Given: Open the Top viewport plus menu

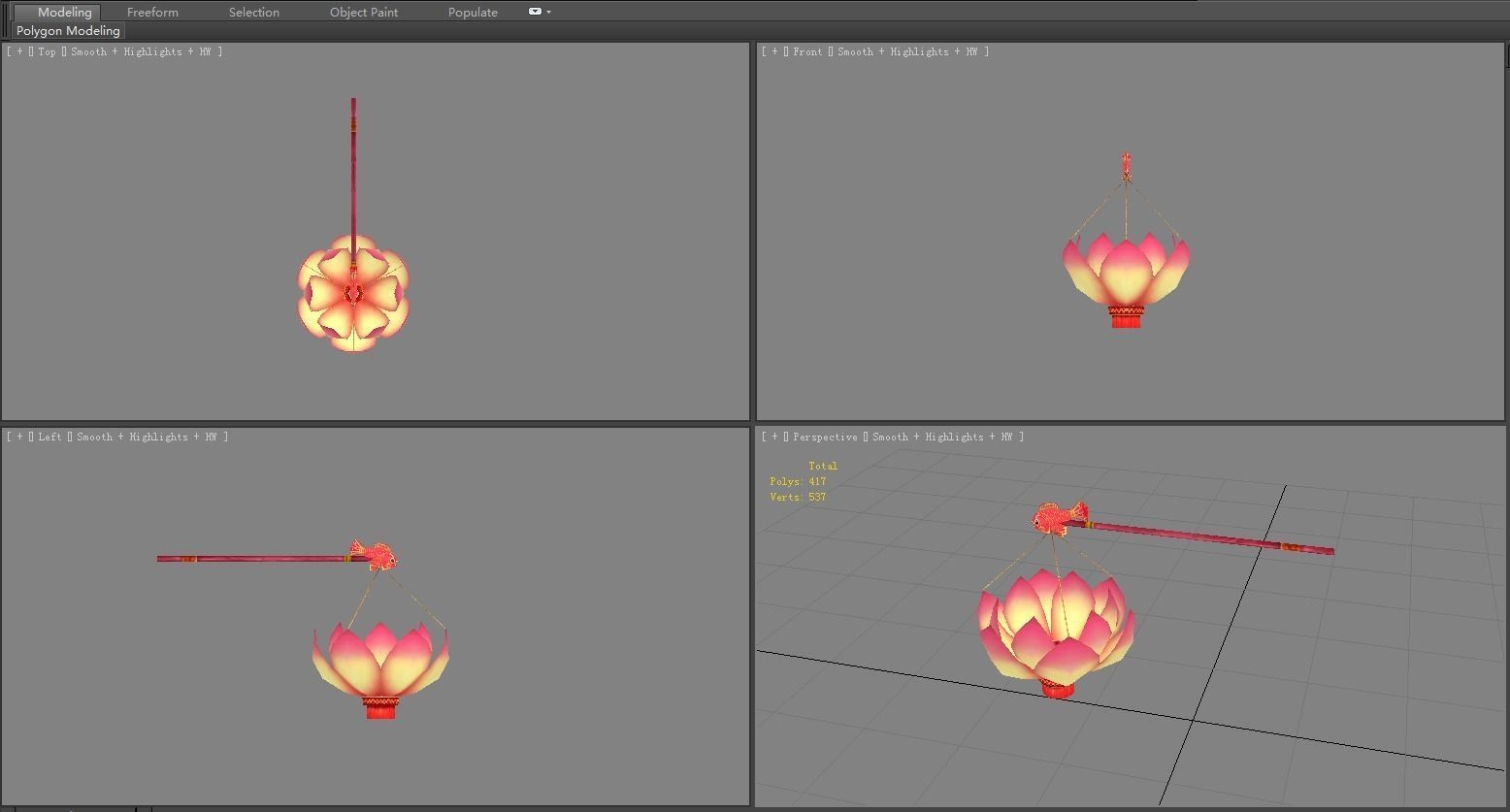Looking at the screenshot, I should (x=19, y=51).
